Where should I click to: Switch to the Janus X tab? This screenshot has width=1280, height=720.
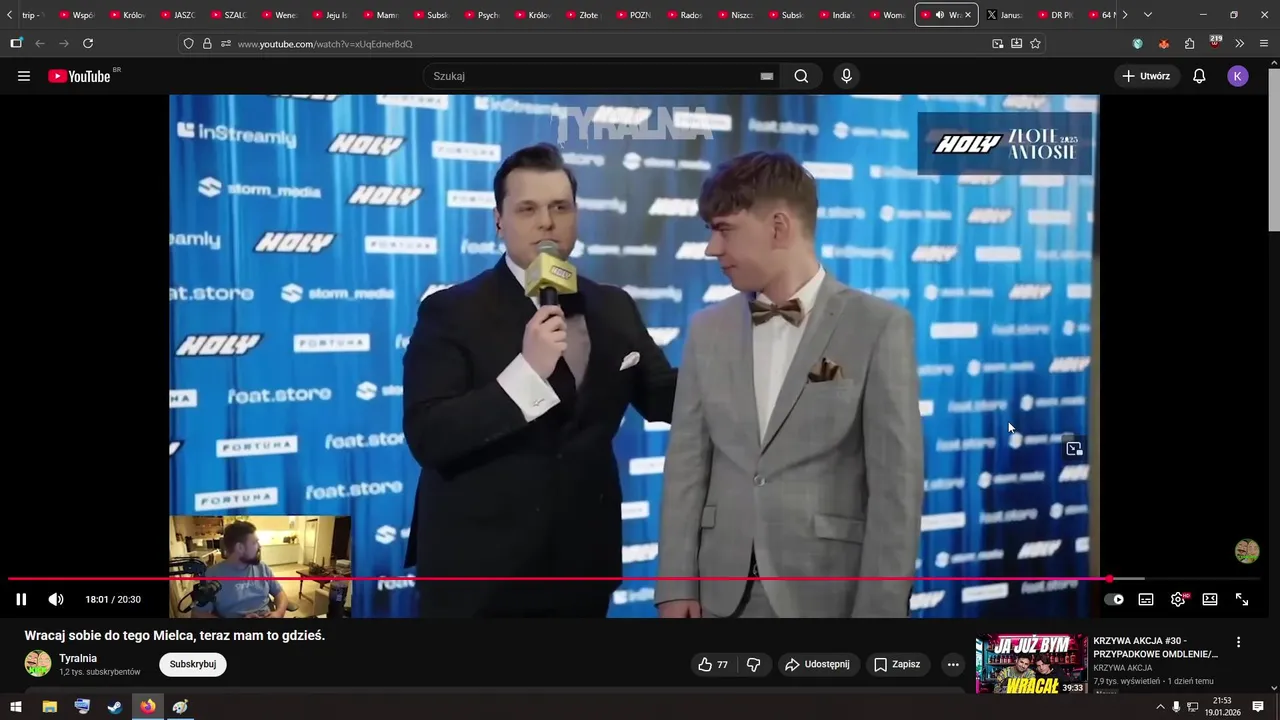click(1005, 15)
